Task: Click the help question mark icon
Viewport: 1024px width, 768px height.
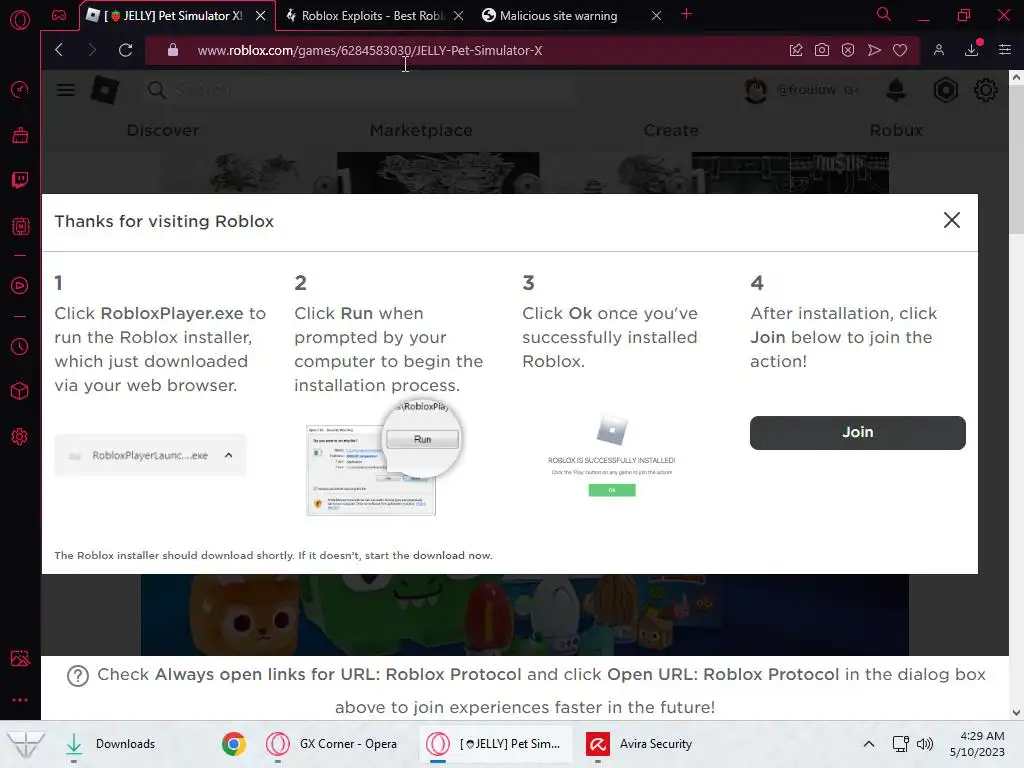Action: [78, 676]
